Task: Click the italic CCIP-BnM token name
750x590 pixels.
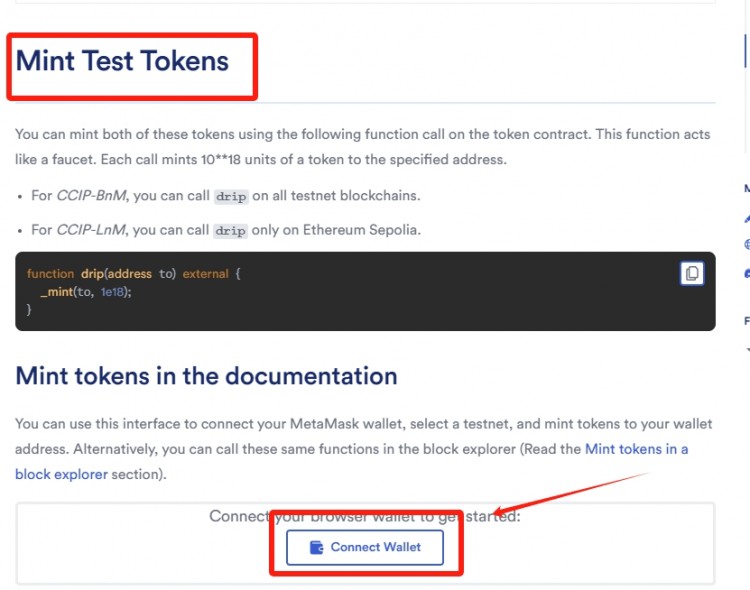Action: click(91, 196)
